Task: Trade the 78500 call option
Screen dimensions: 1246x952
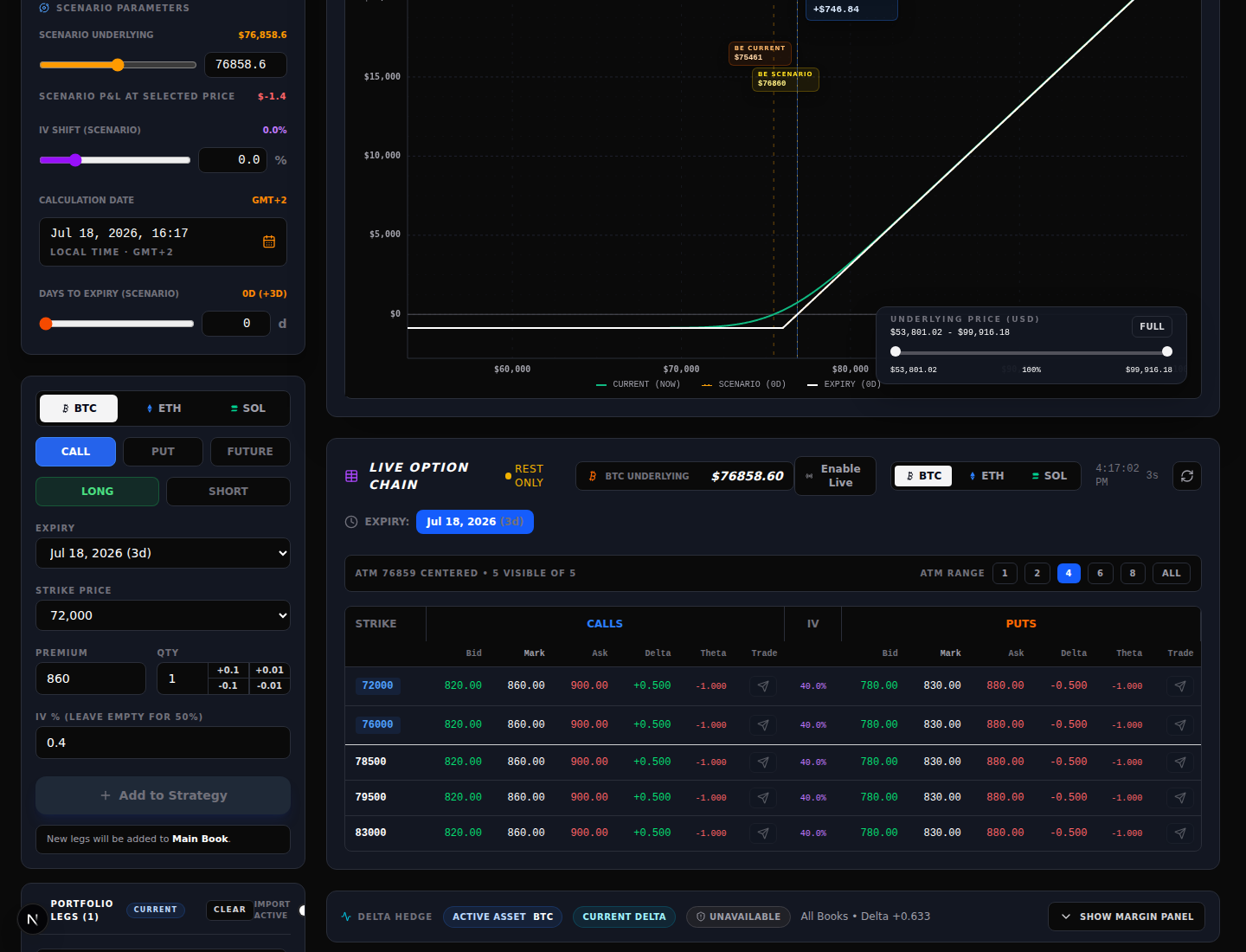Action: [x=763, y=762]
